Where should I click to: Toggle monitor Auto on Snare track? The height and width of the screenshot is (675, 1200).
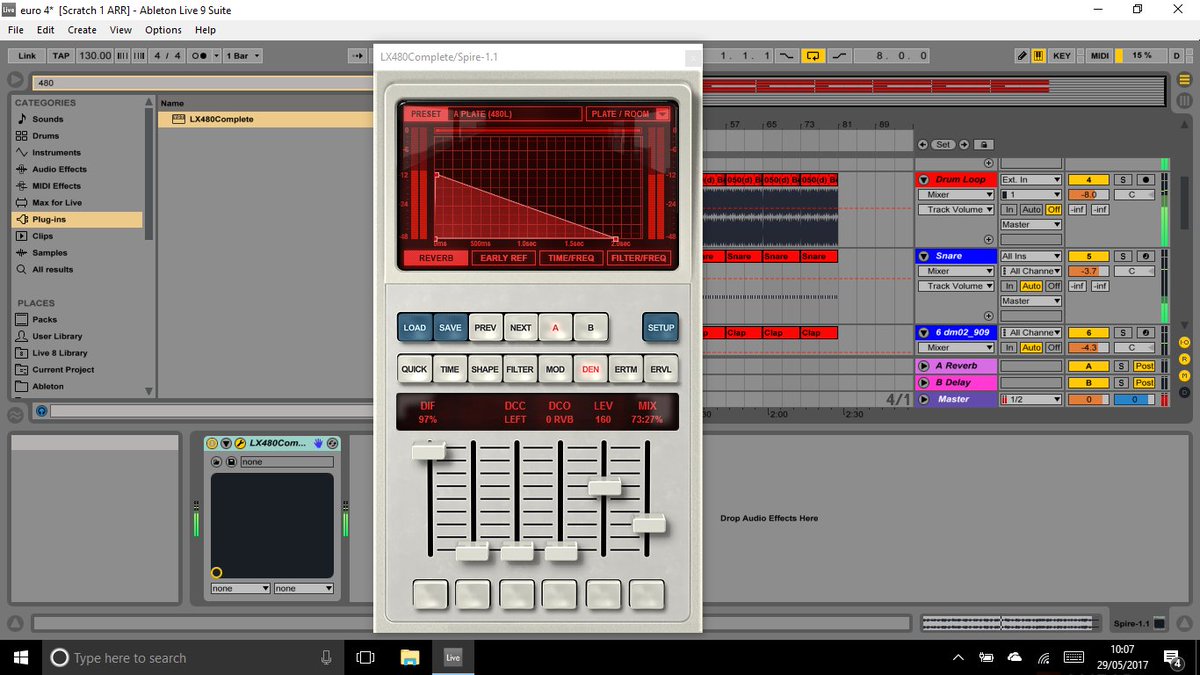pos(1031,286)
